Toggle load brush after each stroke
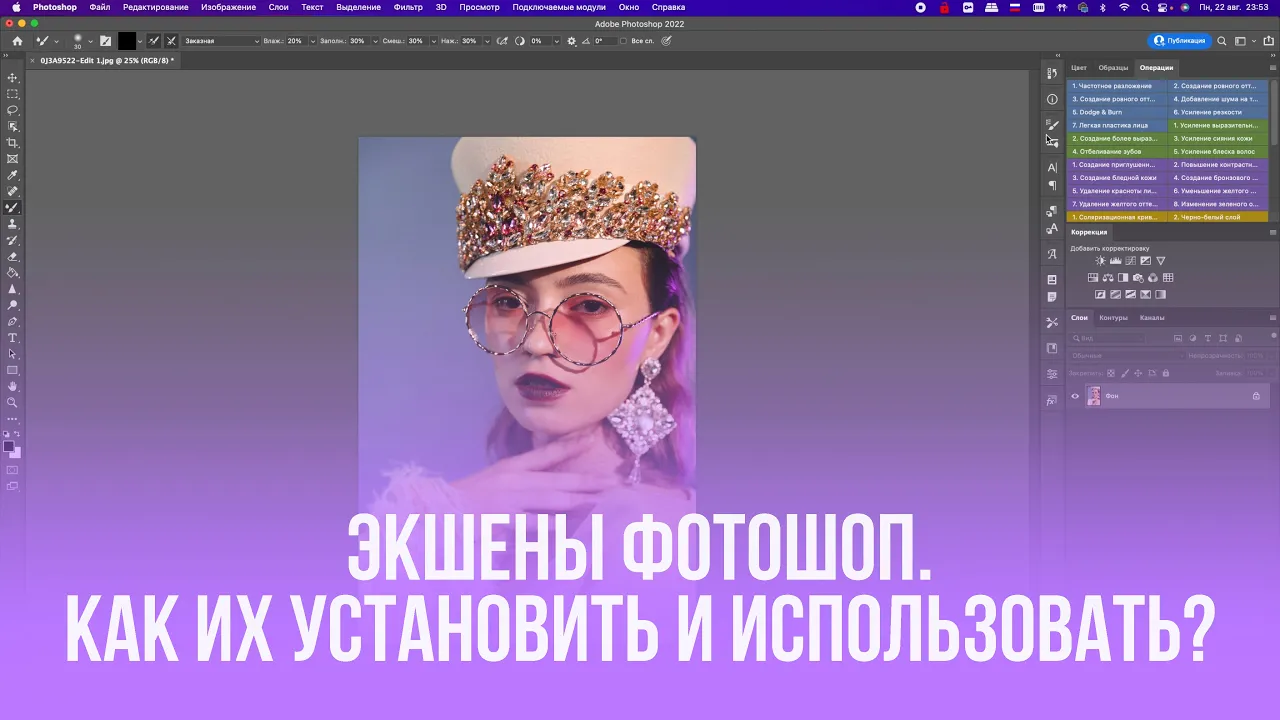1280x720 pixels. click(154, 41)
